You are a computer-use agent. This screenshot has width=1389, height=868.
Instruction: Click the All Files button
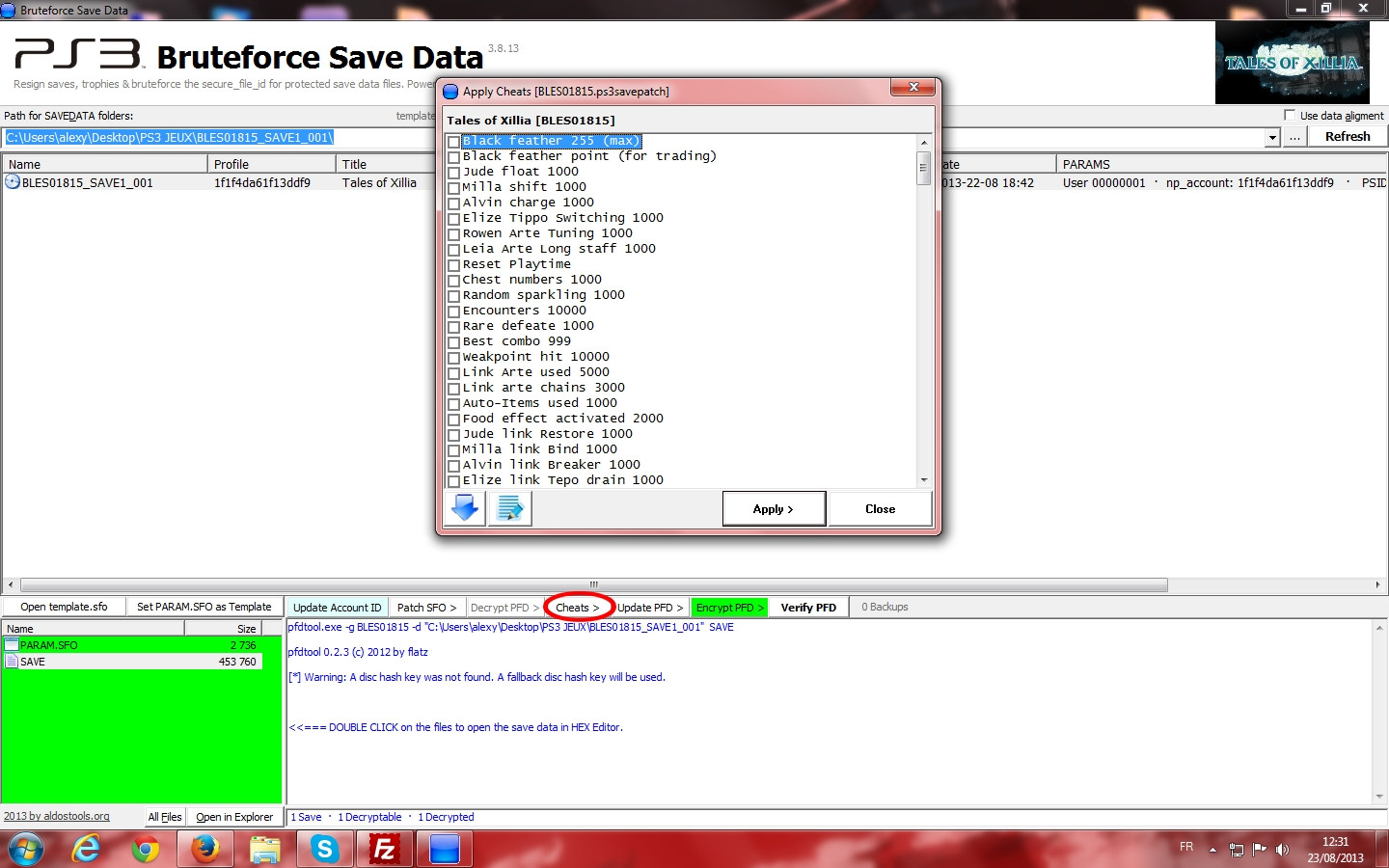pos(165,817)
